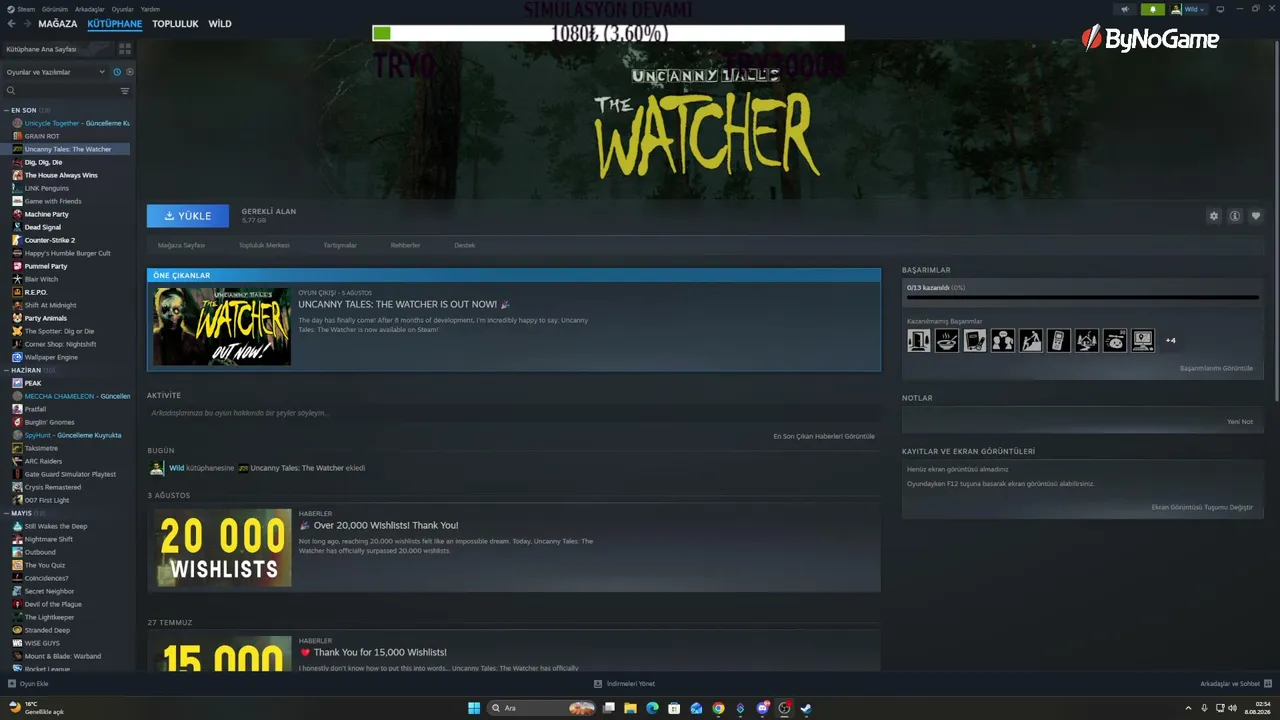Image resolution: width=1280 pixels, height=720 pixels.
Task: Open Görünüm menu
Action: [55, 9]
